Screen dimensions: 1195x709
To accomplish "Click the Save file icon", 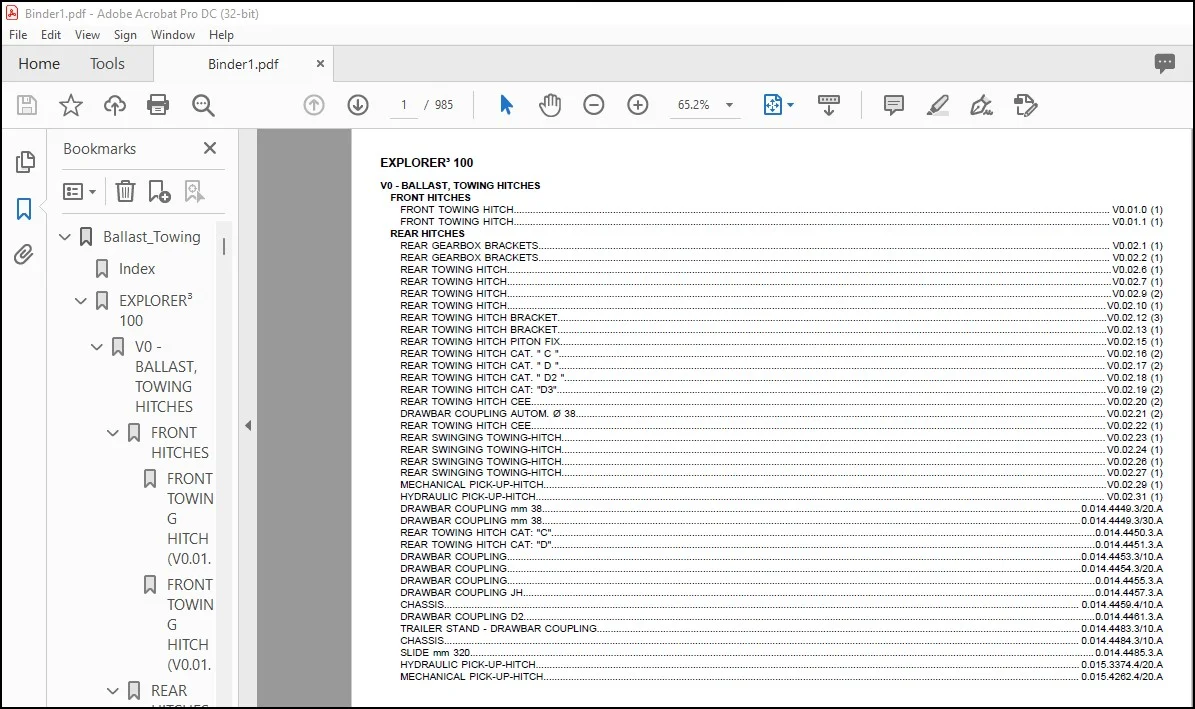I will tap(27, 105).
